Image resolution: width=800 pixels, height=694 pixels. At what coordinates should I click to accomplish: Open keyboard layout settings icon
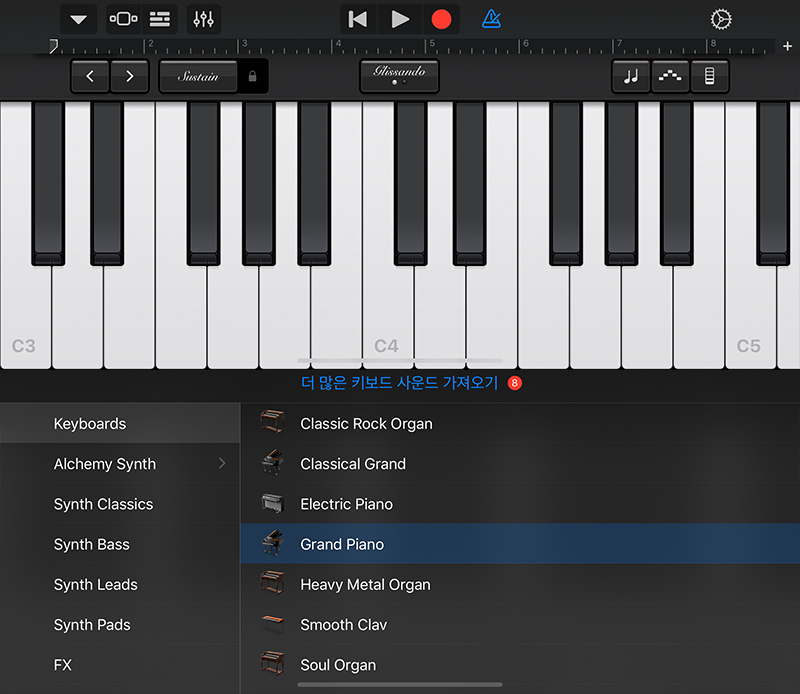[709, 76]
